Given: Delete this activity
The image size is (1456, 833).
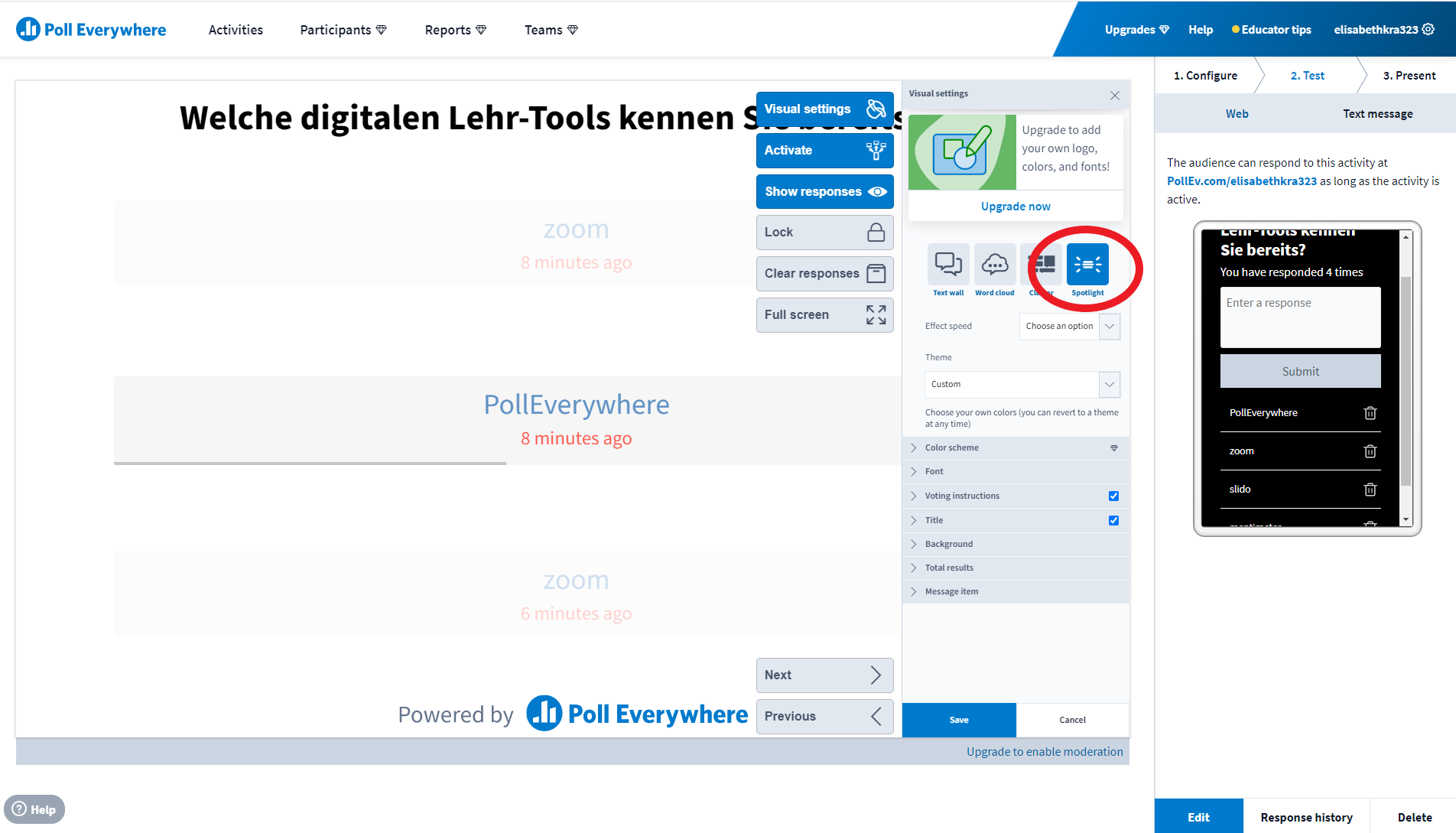Looking at the screenshot, I should point(1415,817).
